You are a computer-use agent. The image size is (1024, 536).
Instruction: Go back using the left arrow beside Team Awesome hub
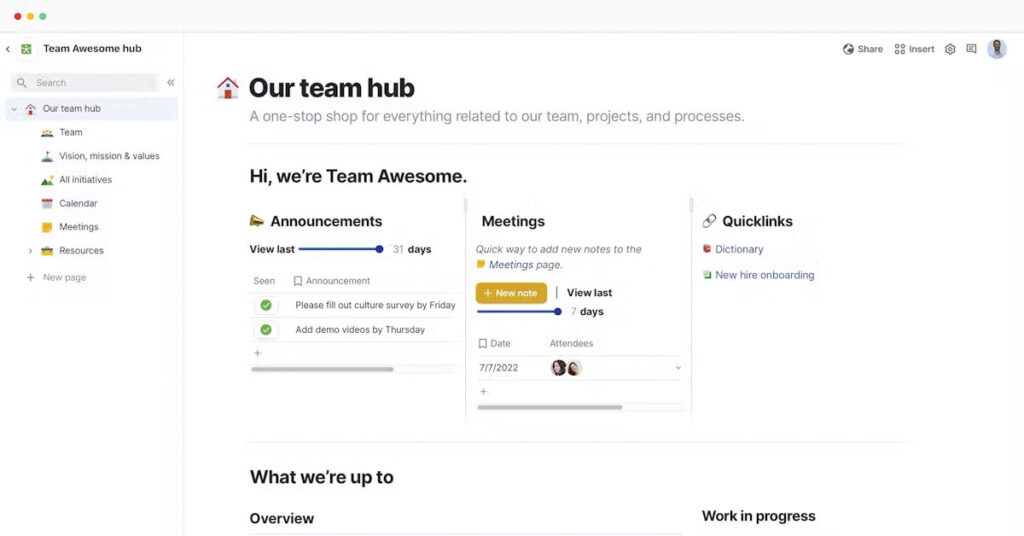8,49
